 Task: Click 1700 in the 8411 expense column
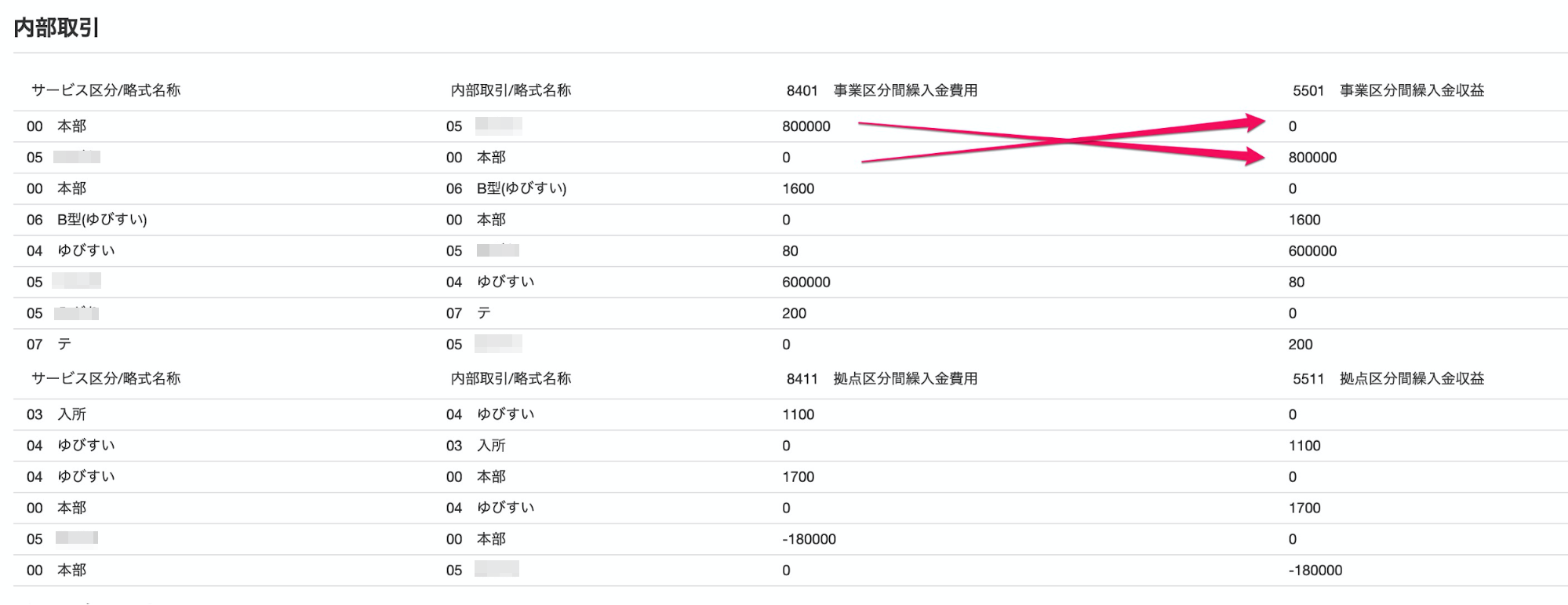click(798, 476)
